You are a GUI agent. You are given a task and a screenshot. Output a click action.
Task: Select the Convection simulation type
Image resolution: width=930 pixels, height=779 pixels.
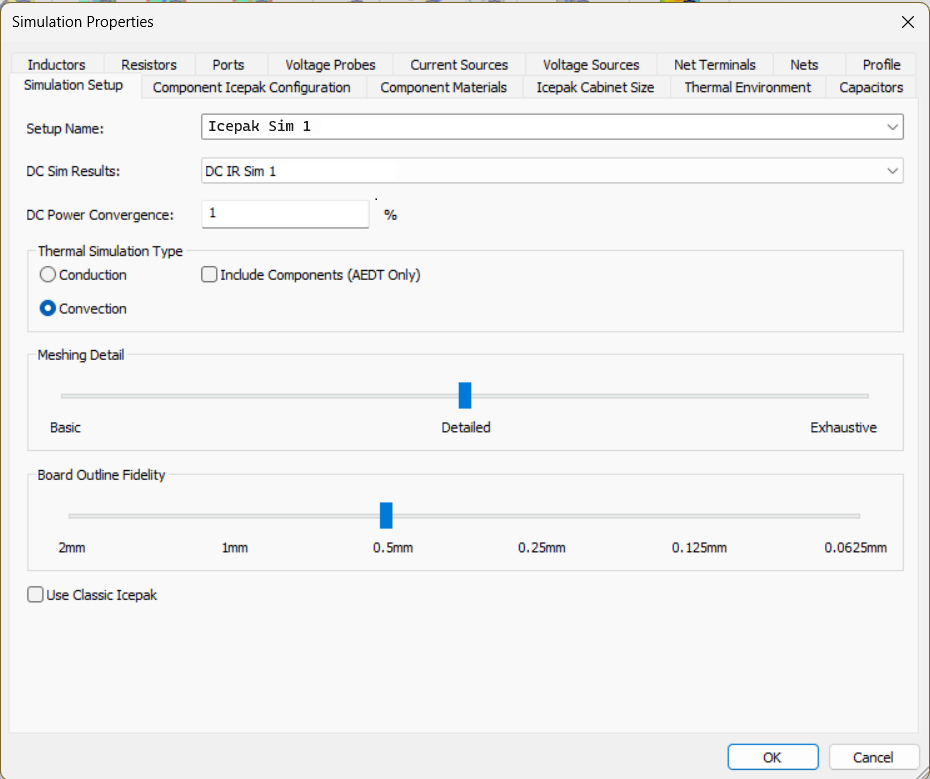click(x=48, y=309)
